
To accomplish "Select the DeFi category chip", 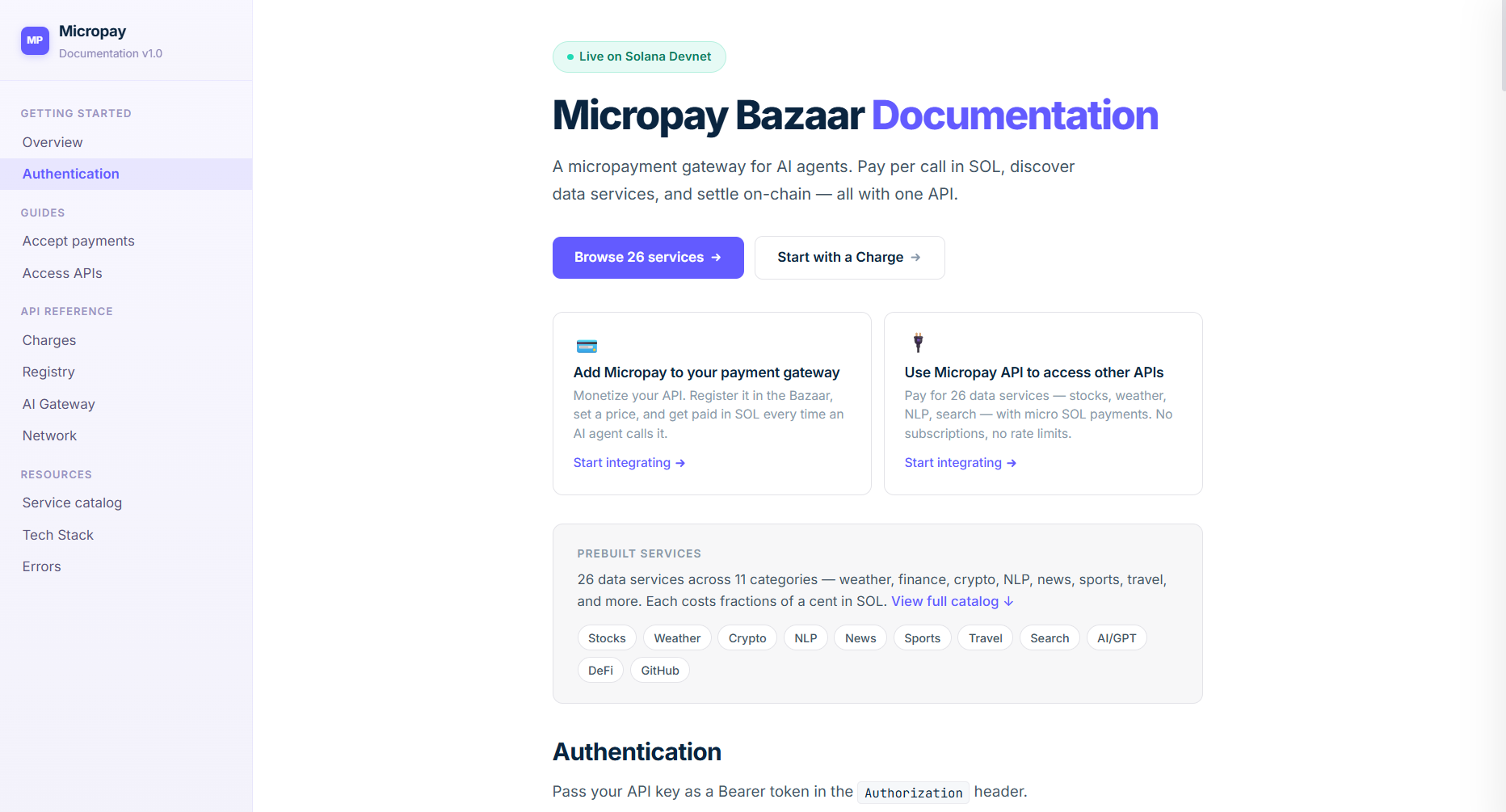I will (x=600, y=671).
